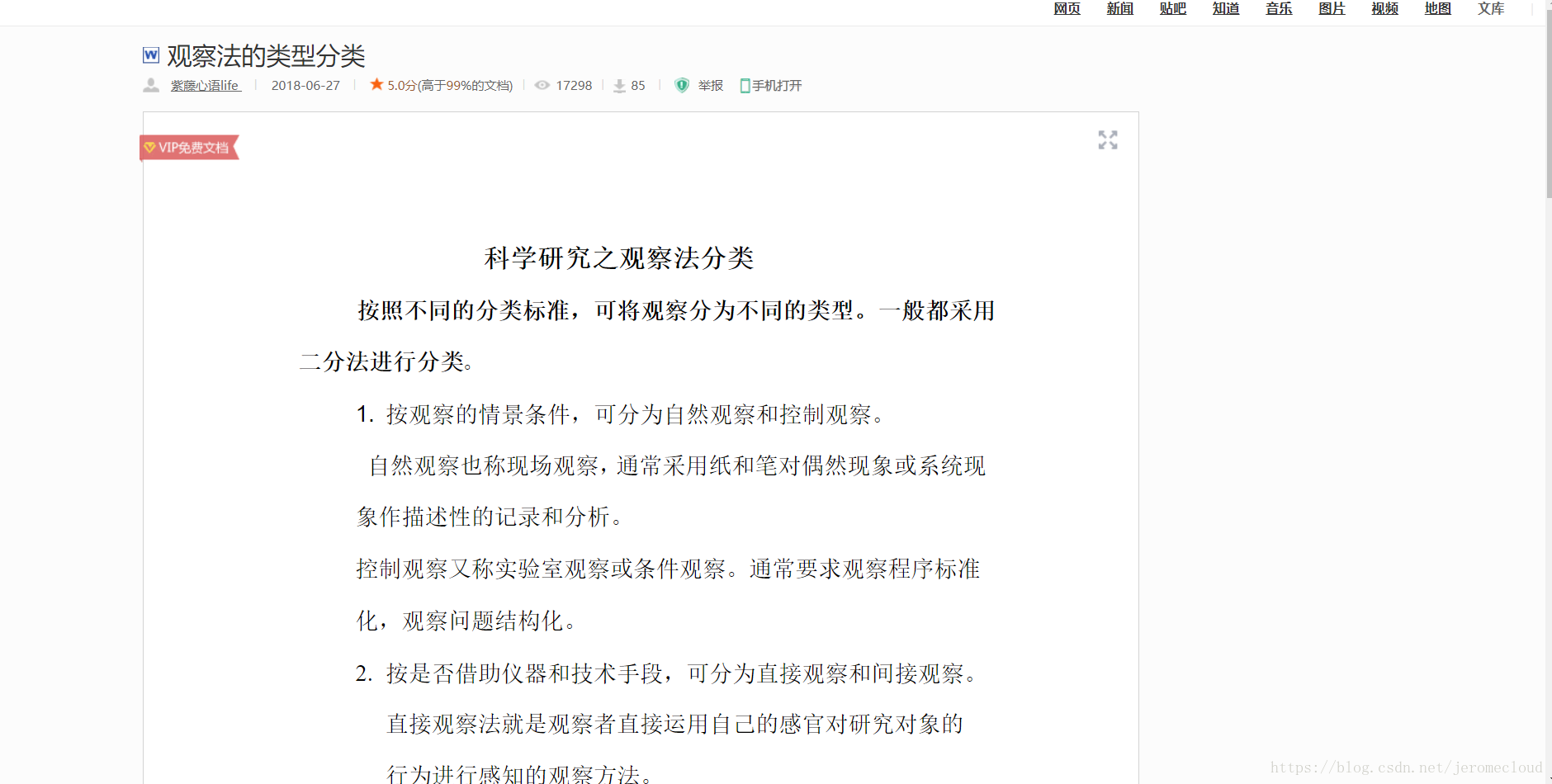Open the 视频 navigation link

click(x=1384, y=9)
